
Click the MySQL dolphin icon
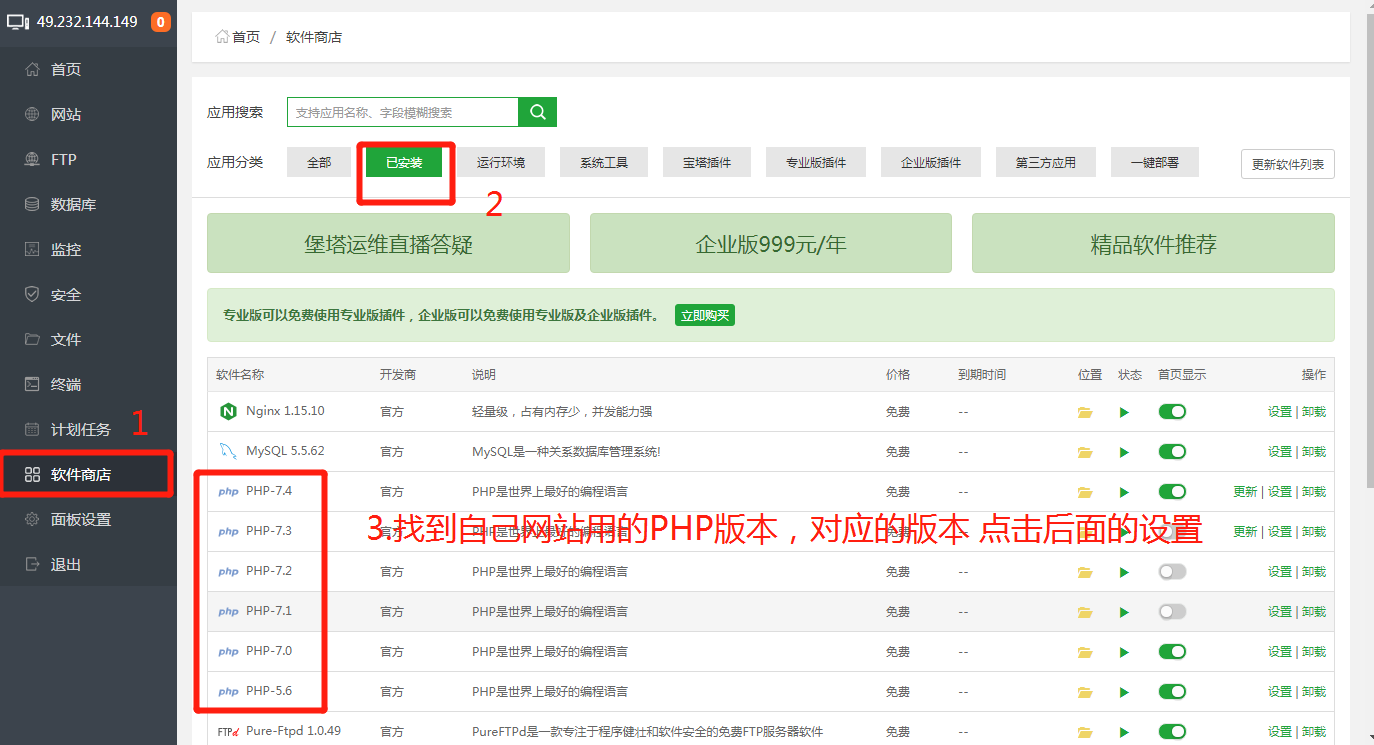(227, 451)
